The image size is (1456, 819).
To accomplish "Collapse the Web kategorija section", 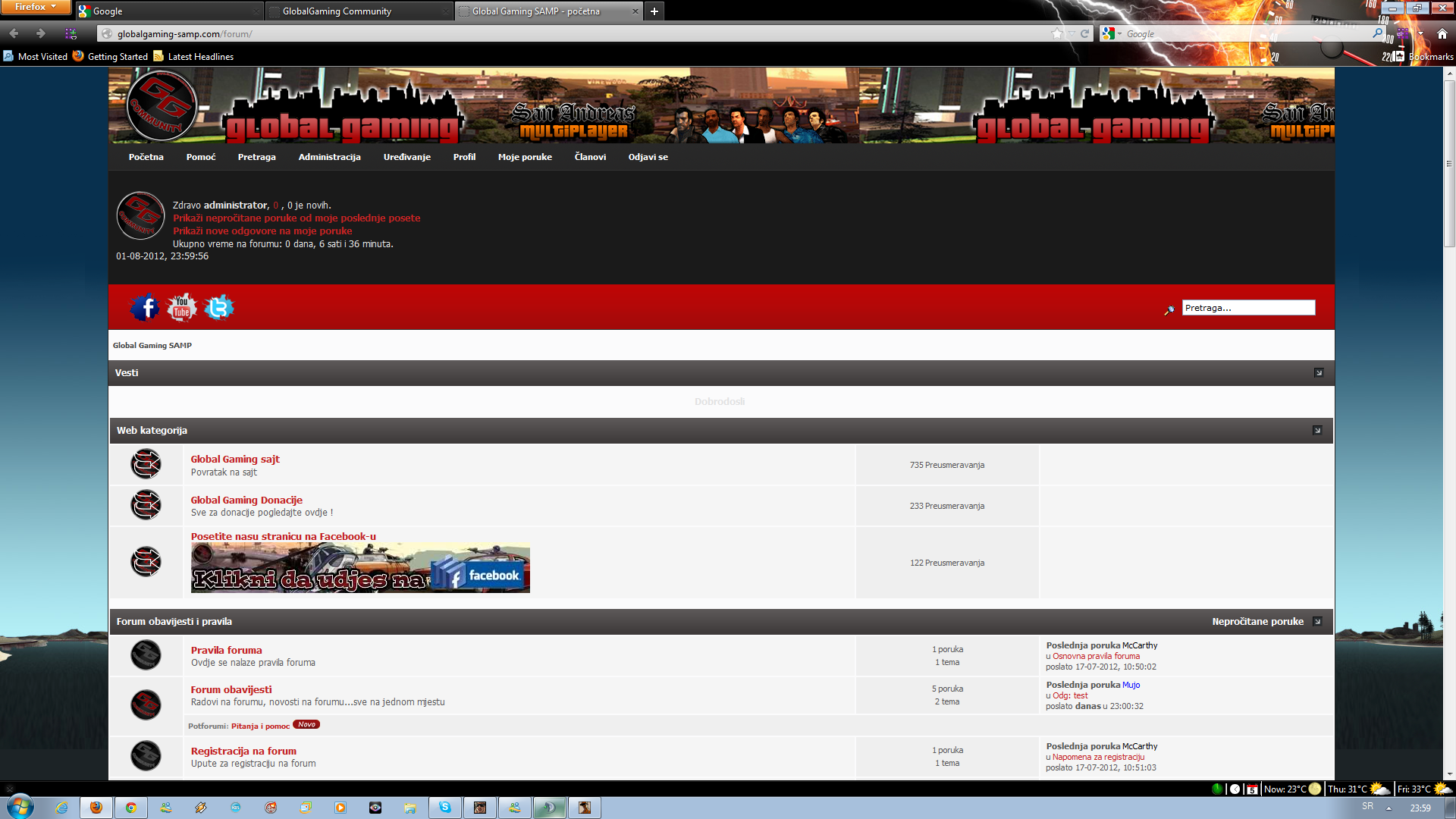I will pyautogui.click(x=1317, y=431).
